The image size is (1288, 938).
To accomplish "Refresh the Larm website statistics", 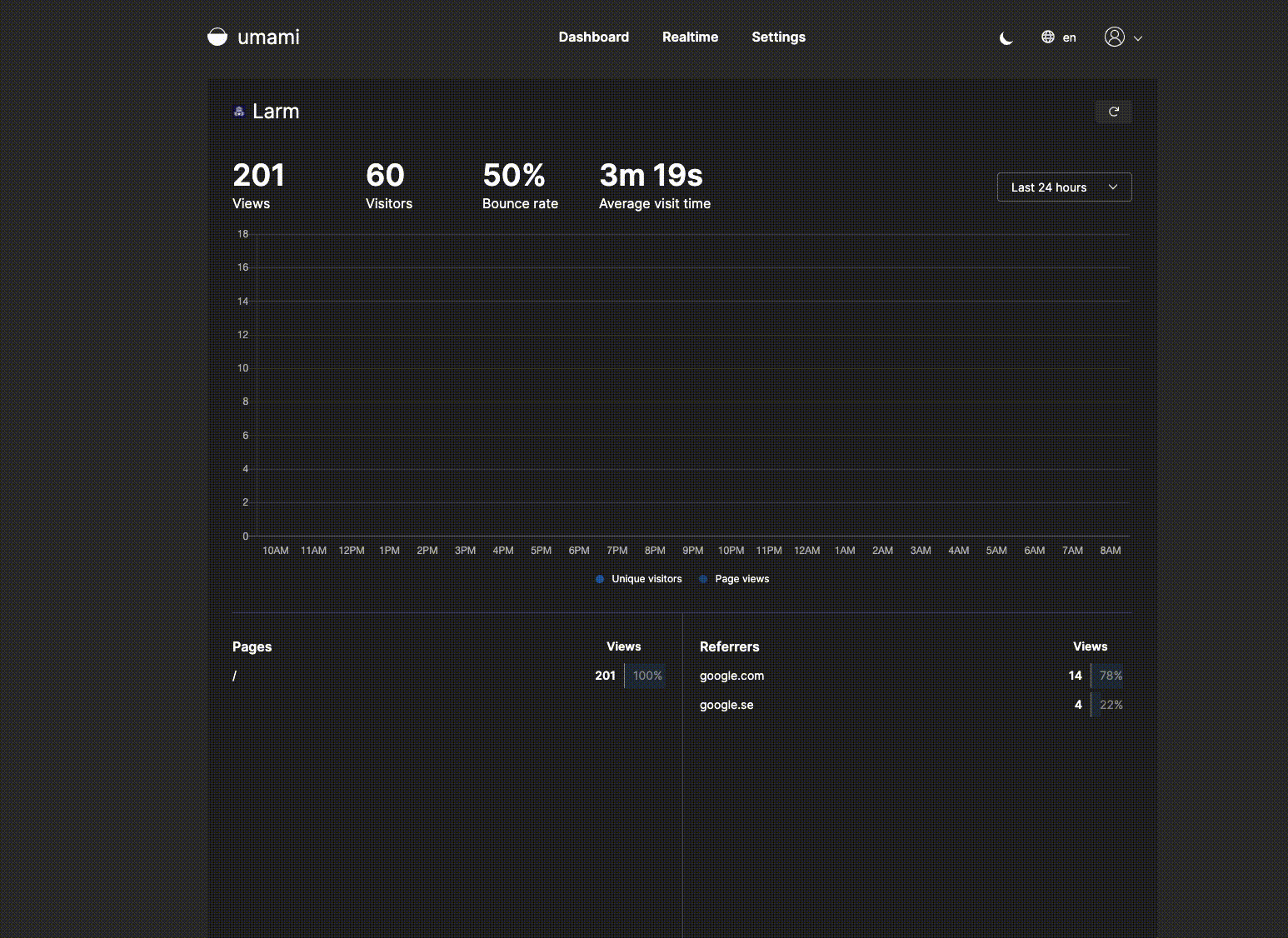I will point(1113,111).
